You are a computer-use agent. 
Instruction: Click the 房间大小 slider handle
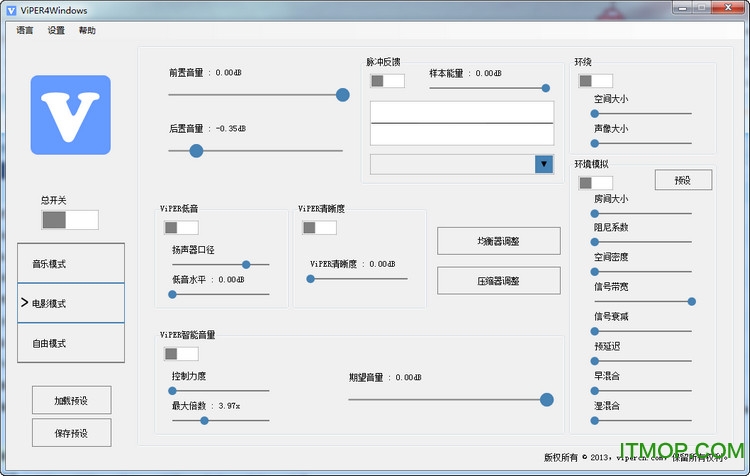point(595,213)
